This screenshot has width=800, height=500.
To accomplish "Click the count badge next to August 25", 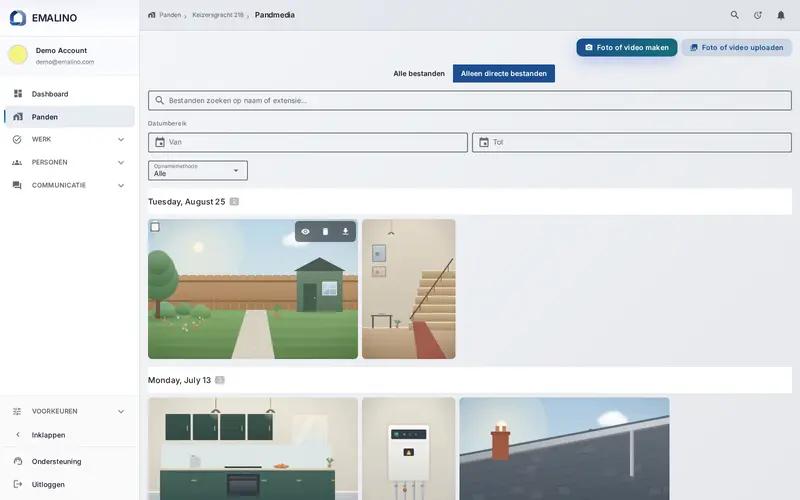I will (x=234, y=202).
